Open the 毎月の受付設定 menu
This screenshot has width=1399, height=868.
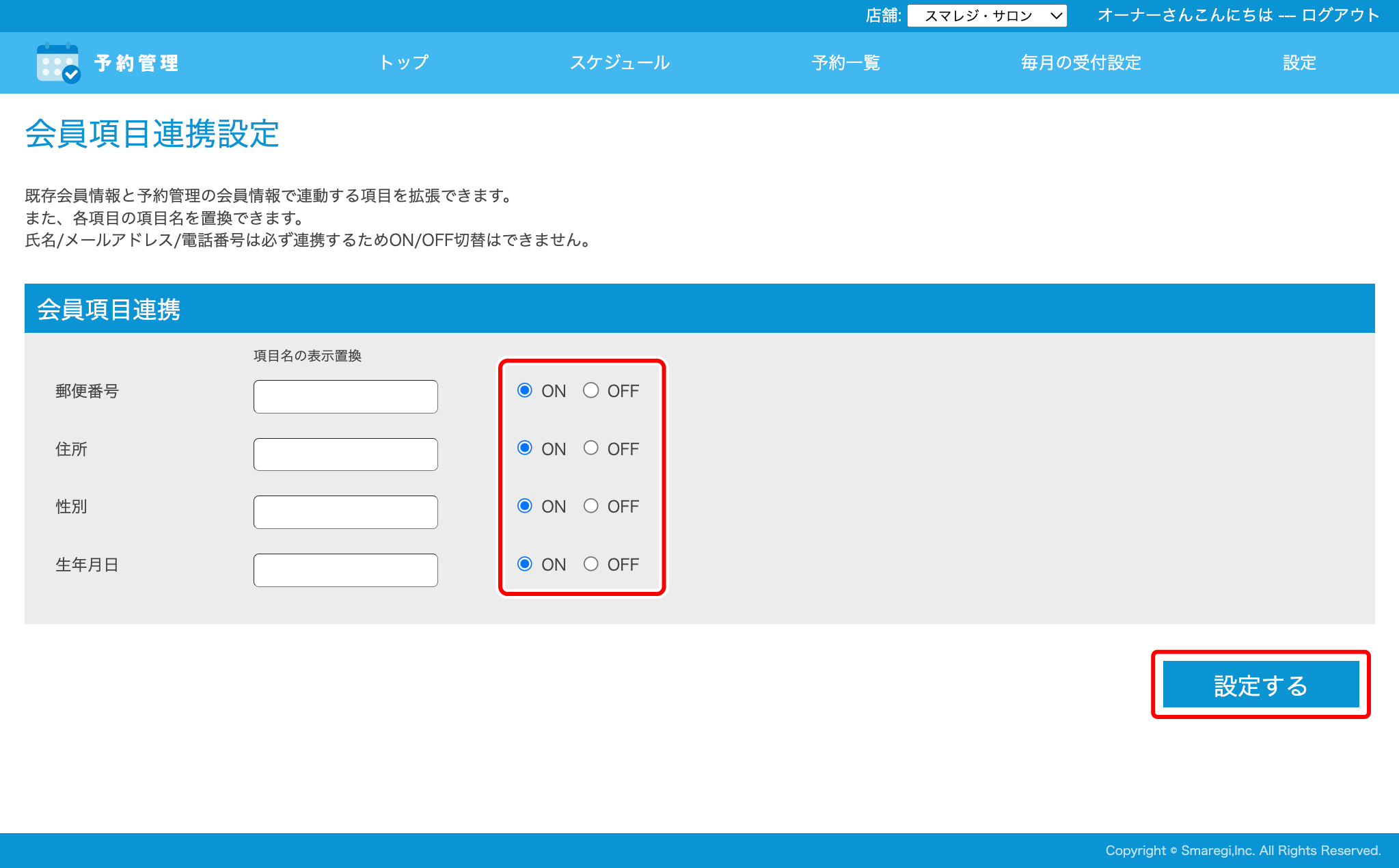tap(1081, 63)
